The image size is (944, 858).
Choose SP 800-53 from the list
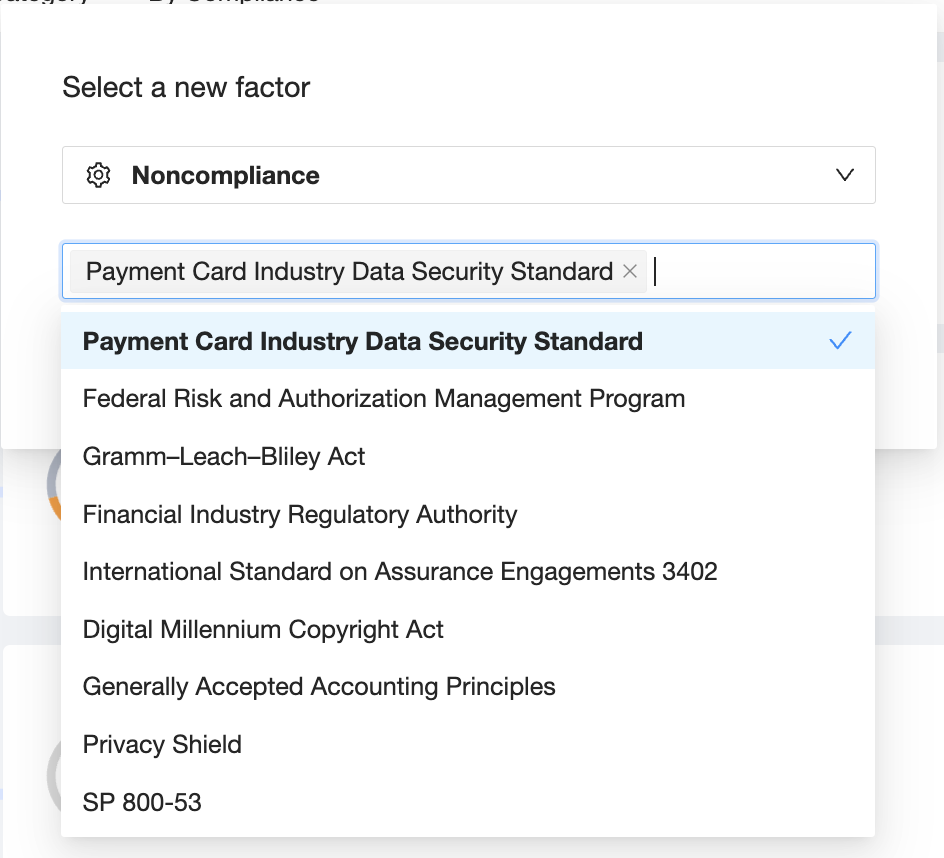142,802
